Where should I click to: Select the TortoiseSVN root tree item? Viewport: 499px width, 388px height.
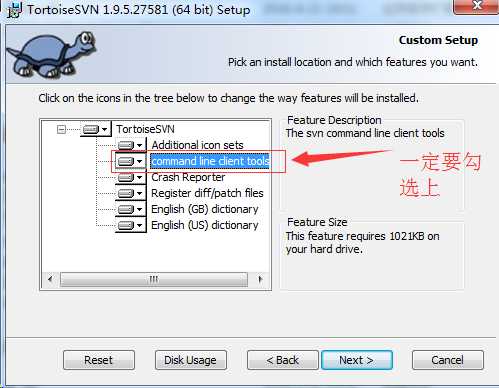(145, 129)
